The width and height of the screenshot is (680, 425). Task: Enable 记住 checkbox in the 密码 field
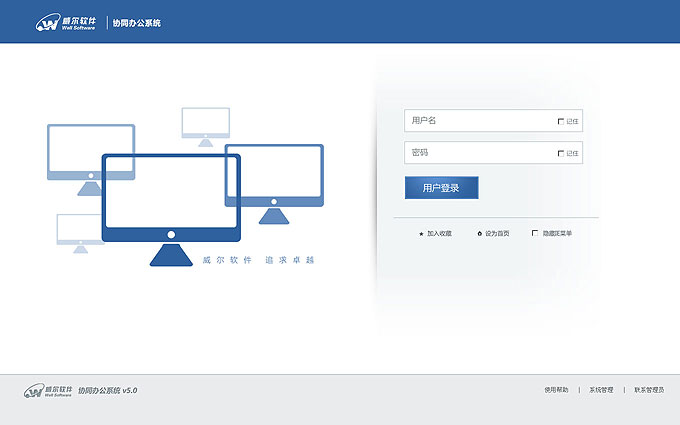click(561, 153)
